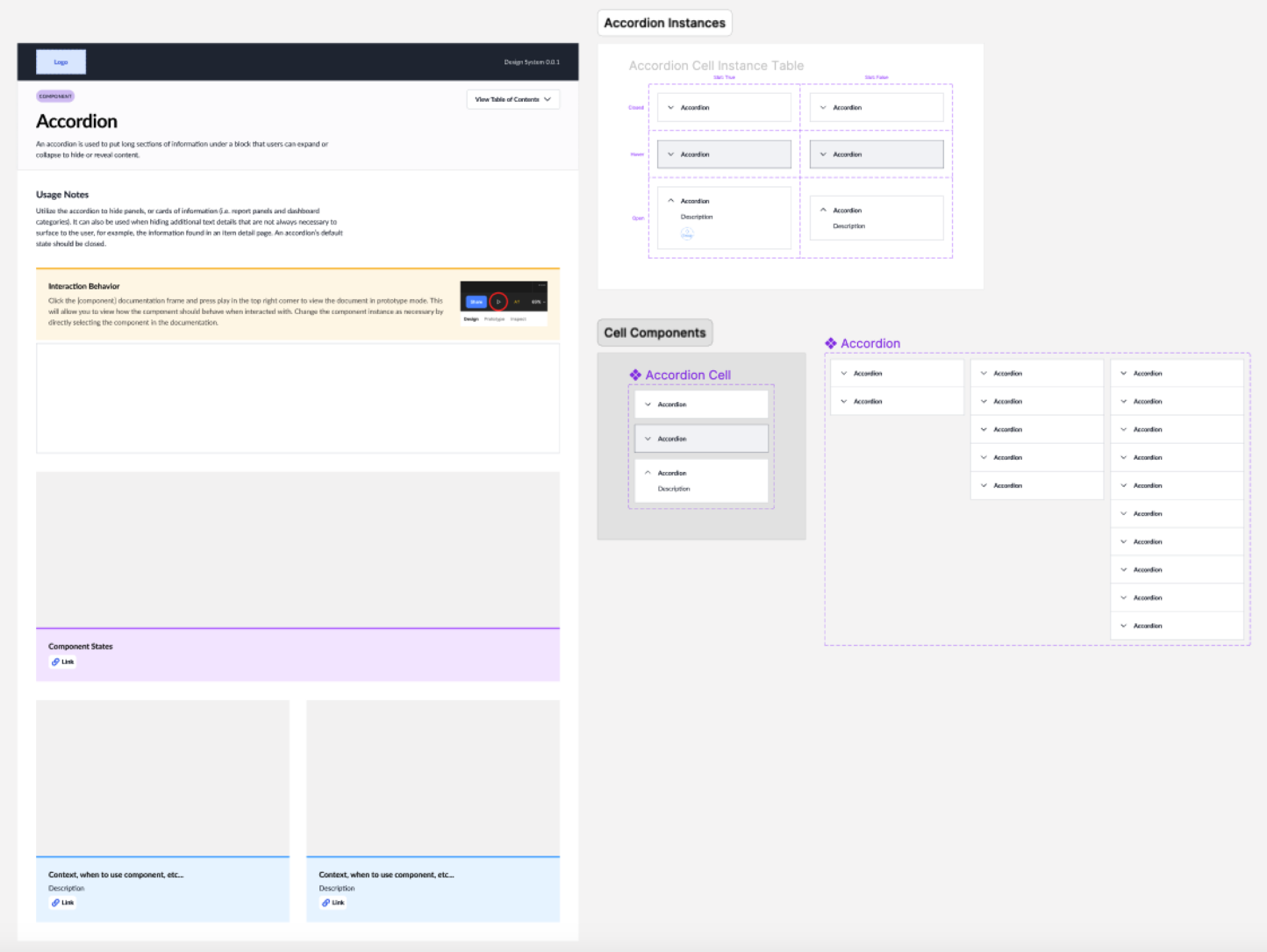Click the yellow A? icon in the dark toolbar image
Image resolution: width=1267 pixels, height=952 pixels.
517,302
